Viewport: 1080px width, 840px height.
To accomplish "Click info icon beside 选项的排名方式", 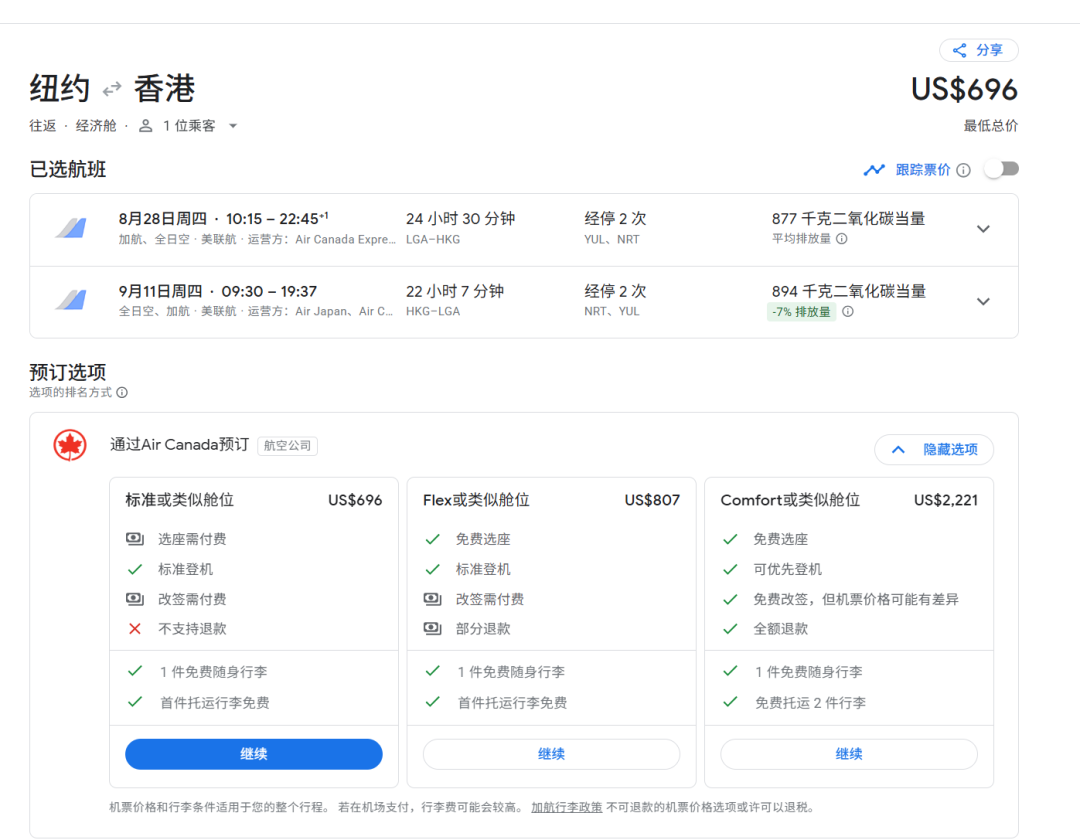I will [x=122, y=393].
